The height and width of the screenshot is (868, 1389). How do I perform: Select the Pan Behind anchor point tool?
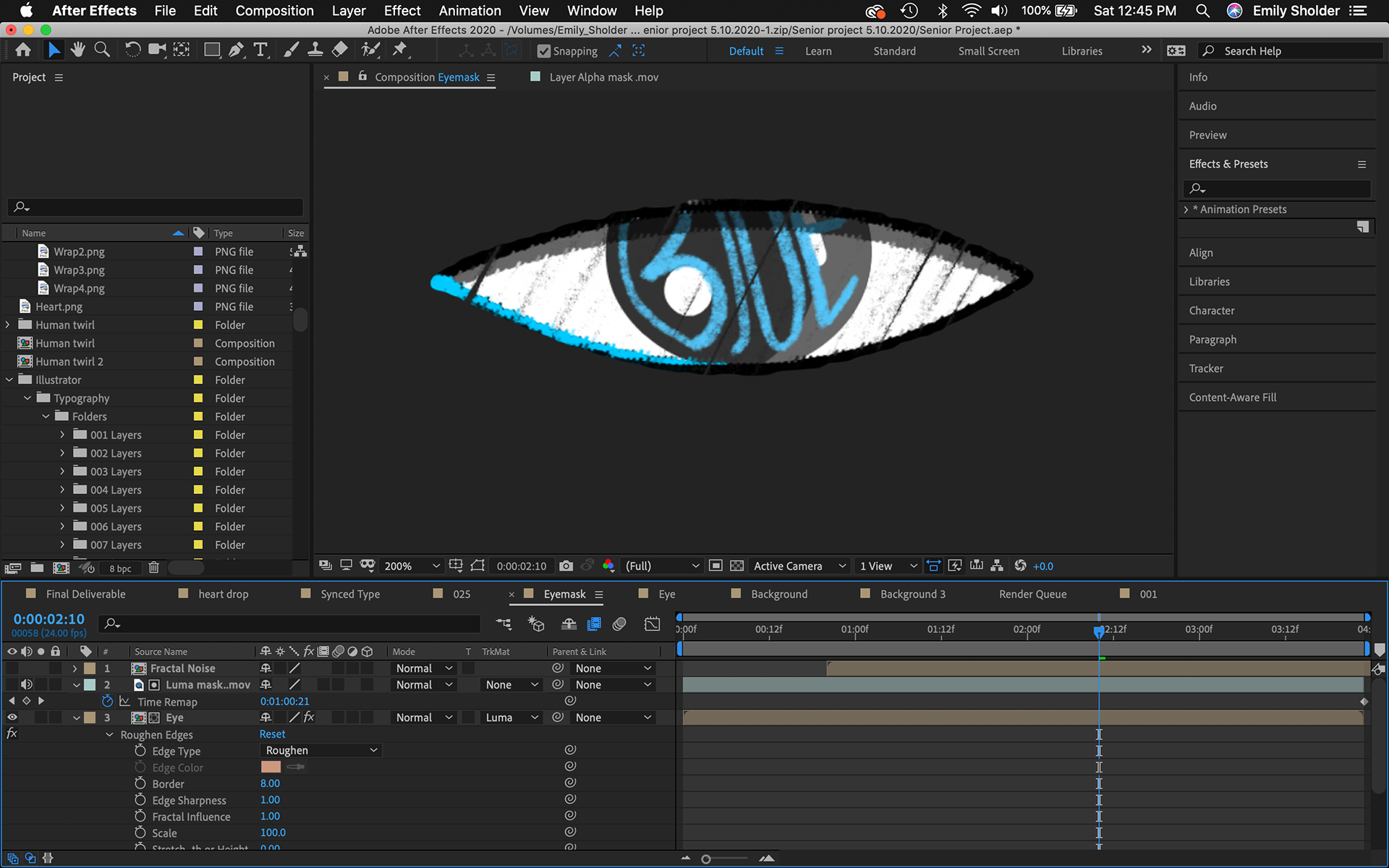[x=182, y=50]
